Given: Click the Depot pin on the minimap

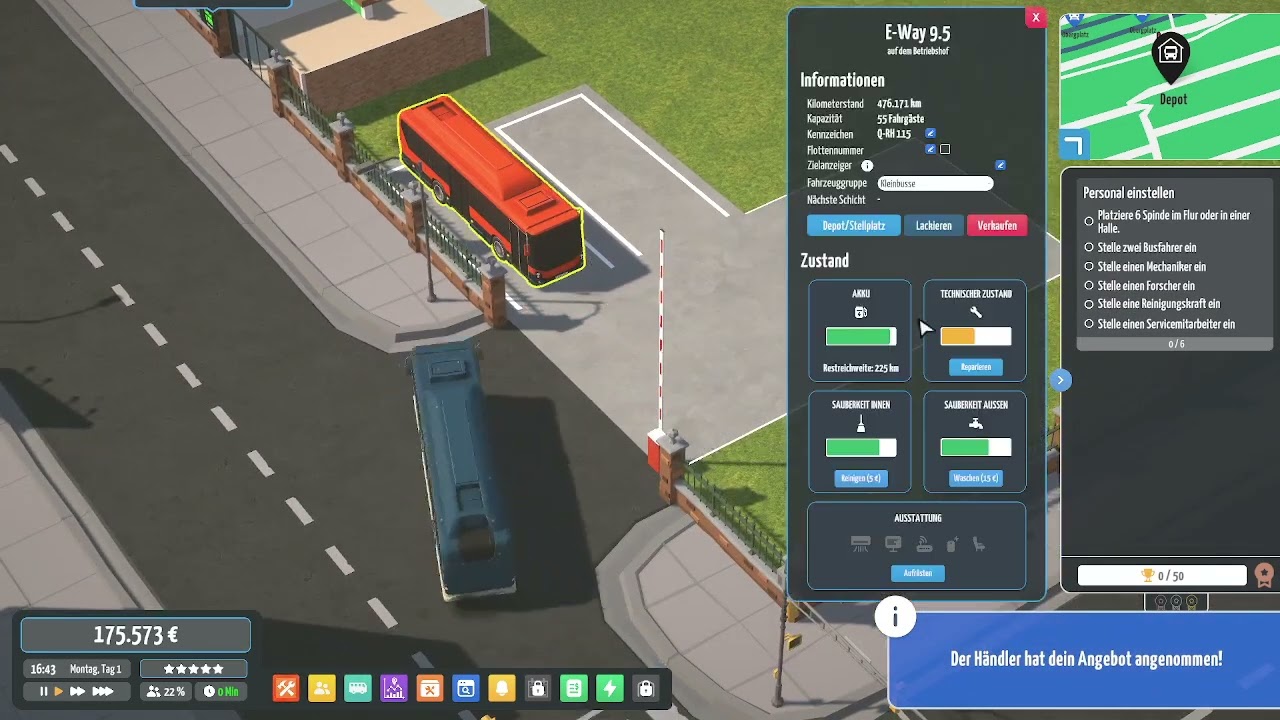Looking at the screenshot, I should pos(1170,58).
